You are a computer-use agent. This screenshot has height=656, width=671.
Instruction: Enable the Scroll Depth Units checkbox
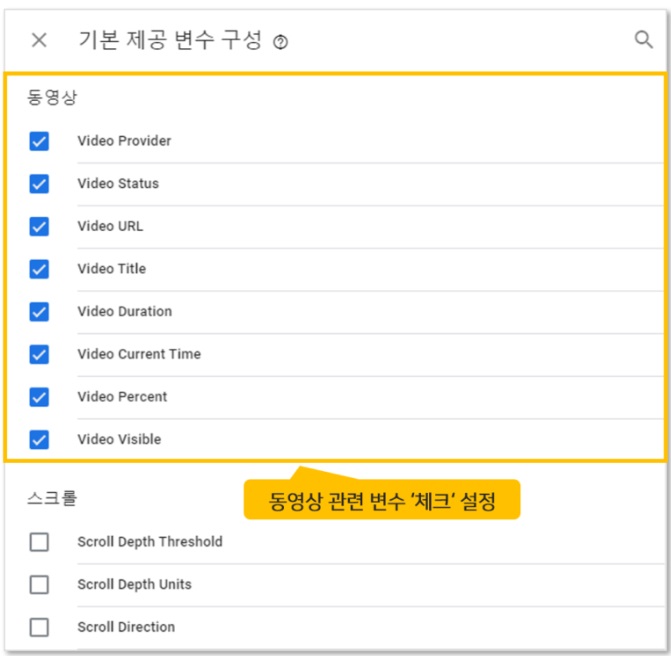39,585
